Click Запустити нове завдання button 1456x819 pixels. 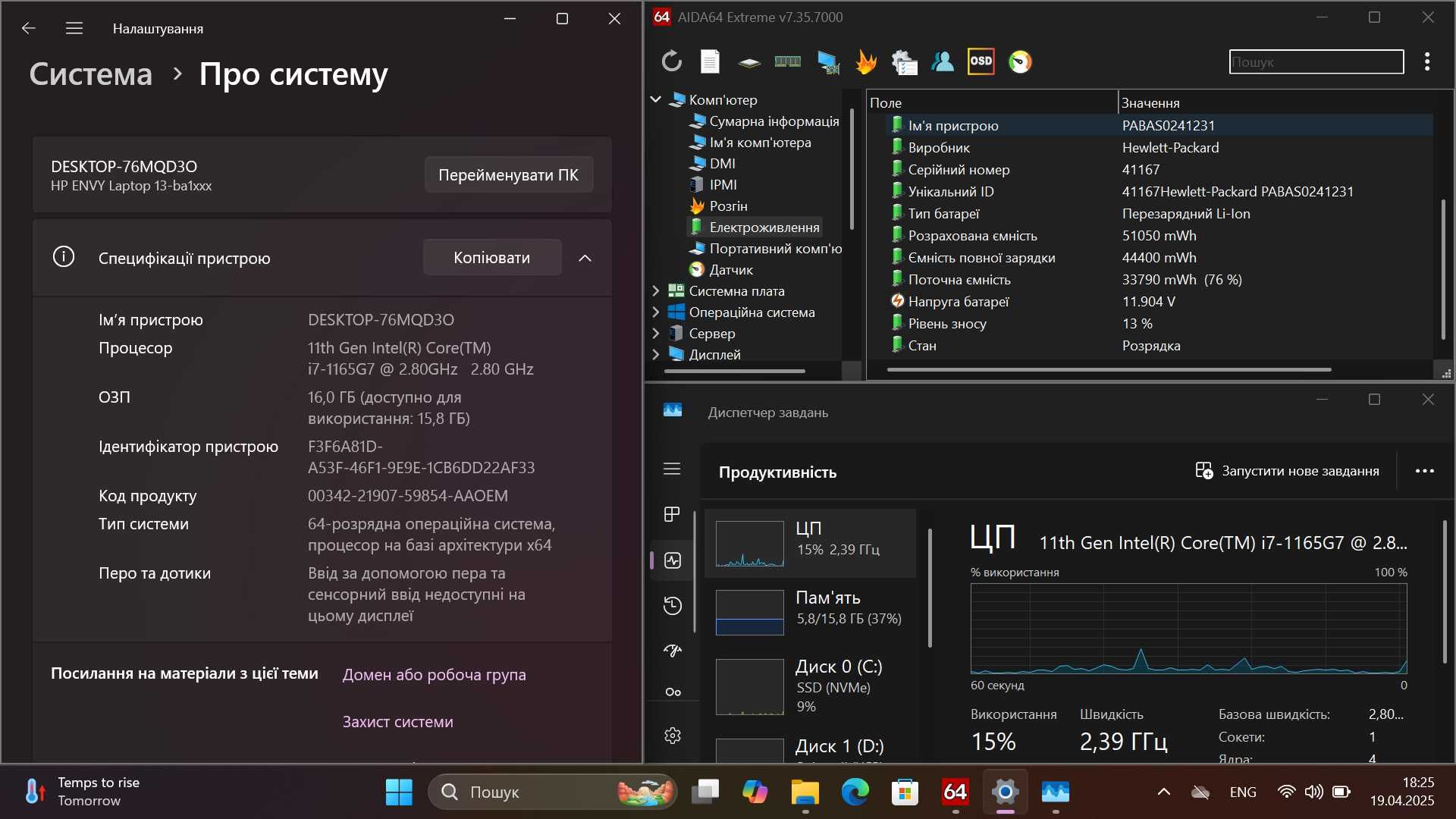(1287, 471)
